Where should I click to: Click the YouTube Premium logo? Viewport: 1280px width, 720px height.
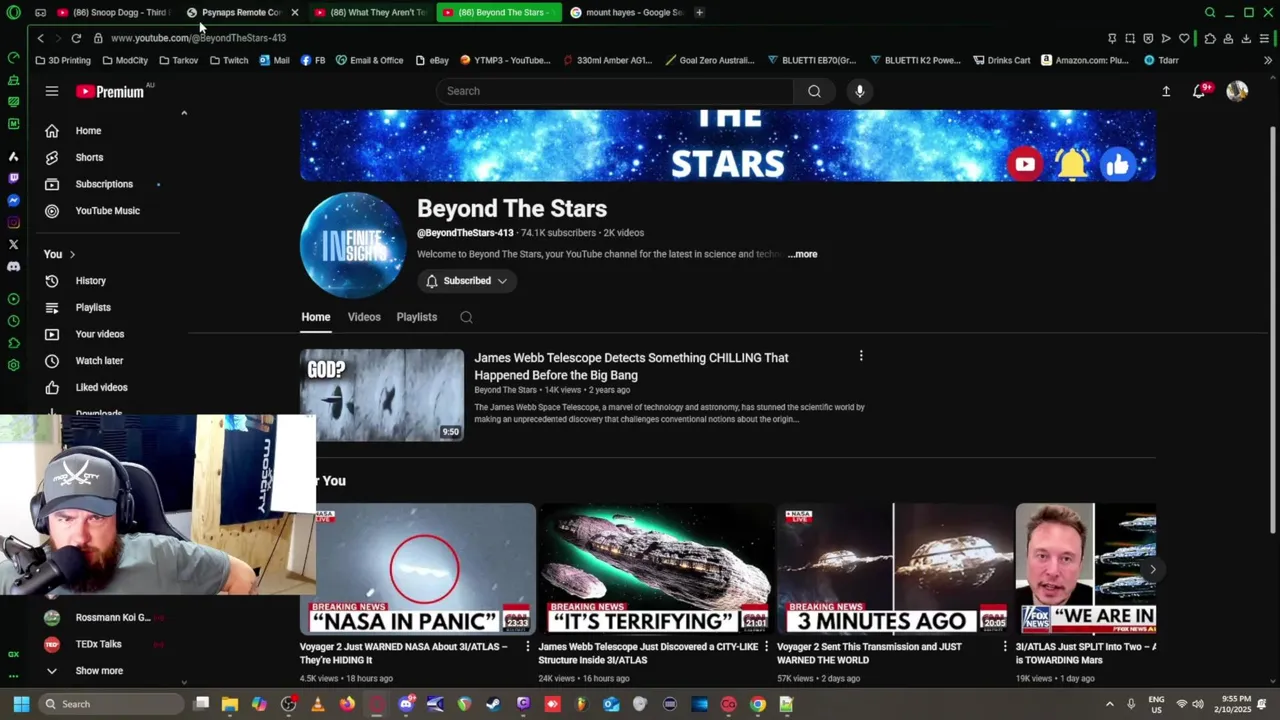tap(111, 91)
